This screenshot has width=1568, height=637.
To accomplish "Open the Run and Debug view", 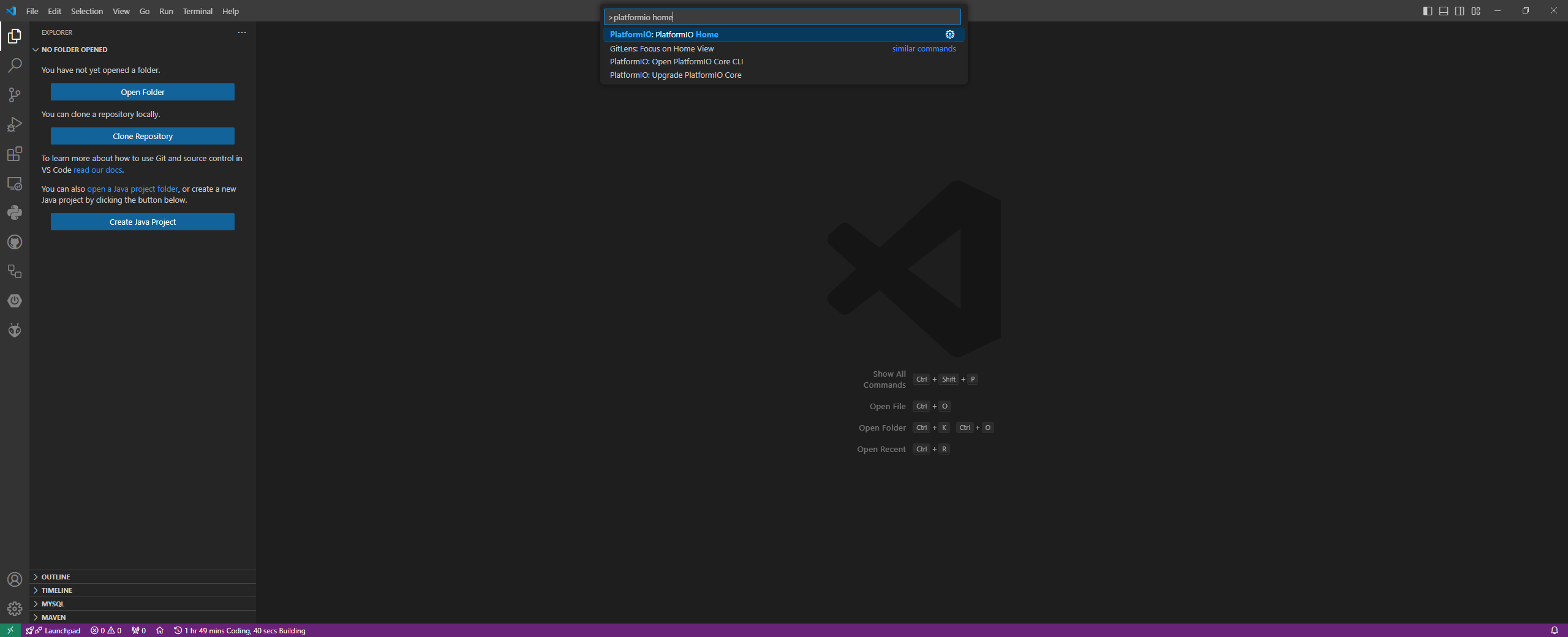I will [15, 124].
